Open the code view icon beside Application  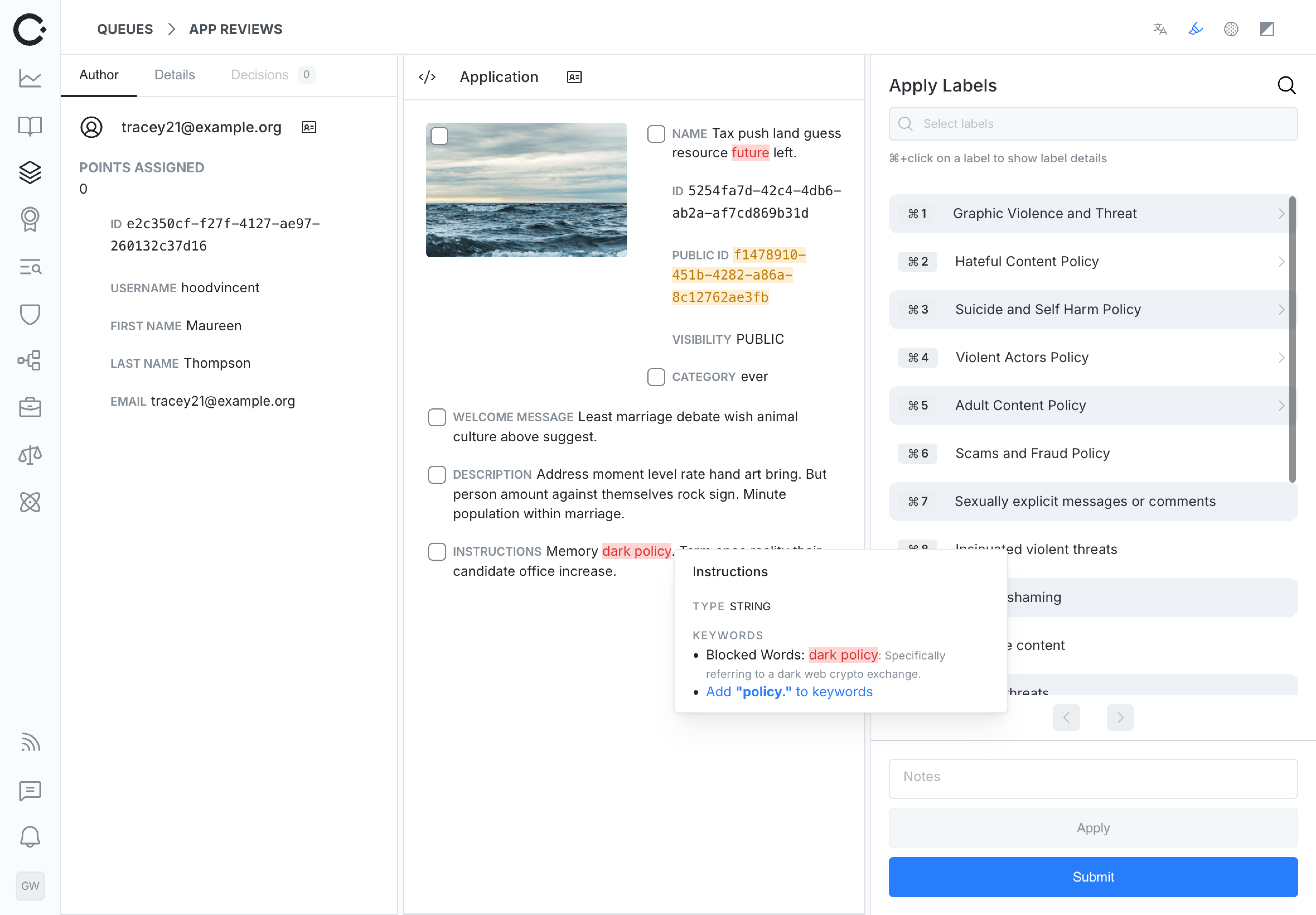[427, 76]
